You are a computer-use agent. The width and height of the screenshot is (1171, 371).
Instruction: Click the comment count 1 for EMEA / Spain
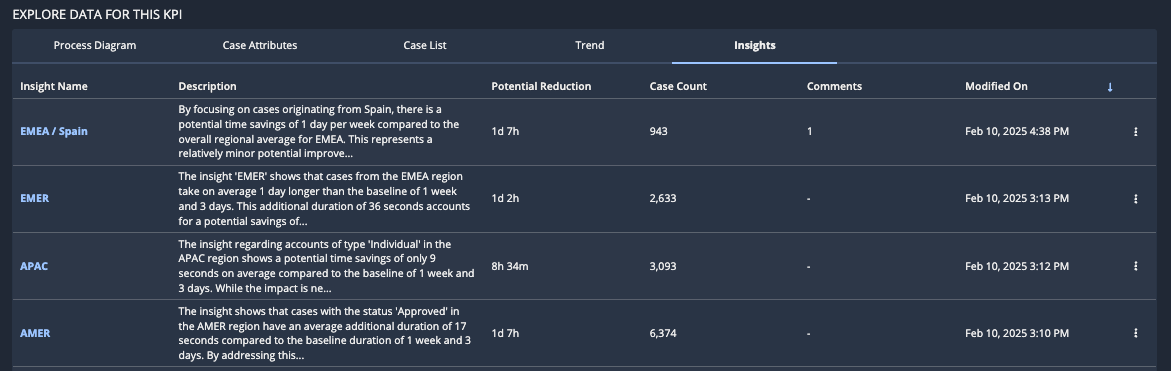(810, 131)
